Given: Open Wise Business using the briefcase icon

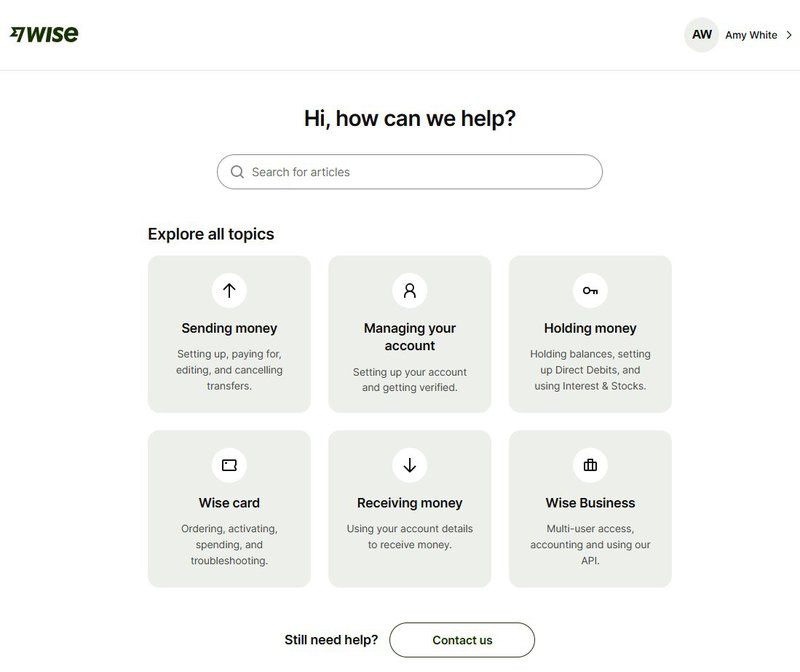Looking at the screenshot, I should click(x=591, y=464).
